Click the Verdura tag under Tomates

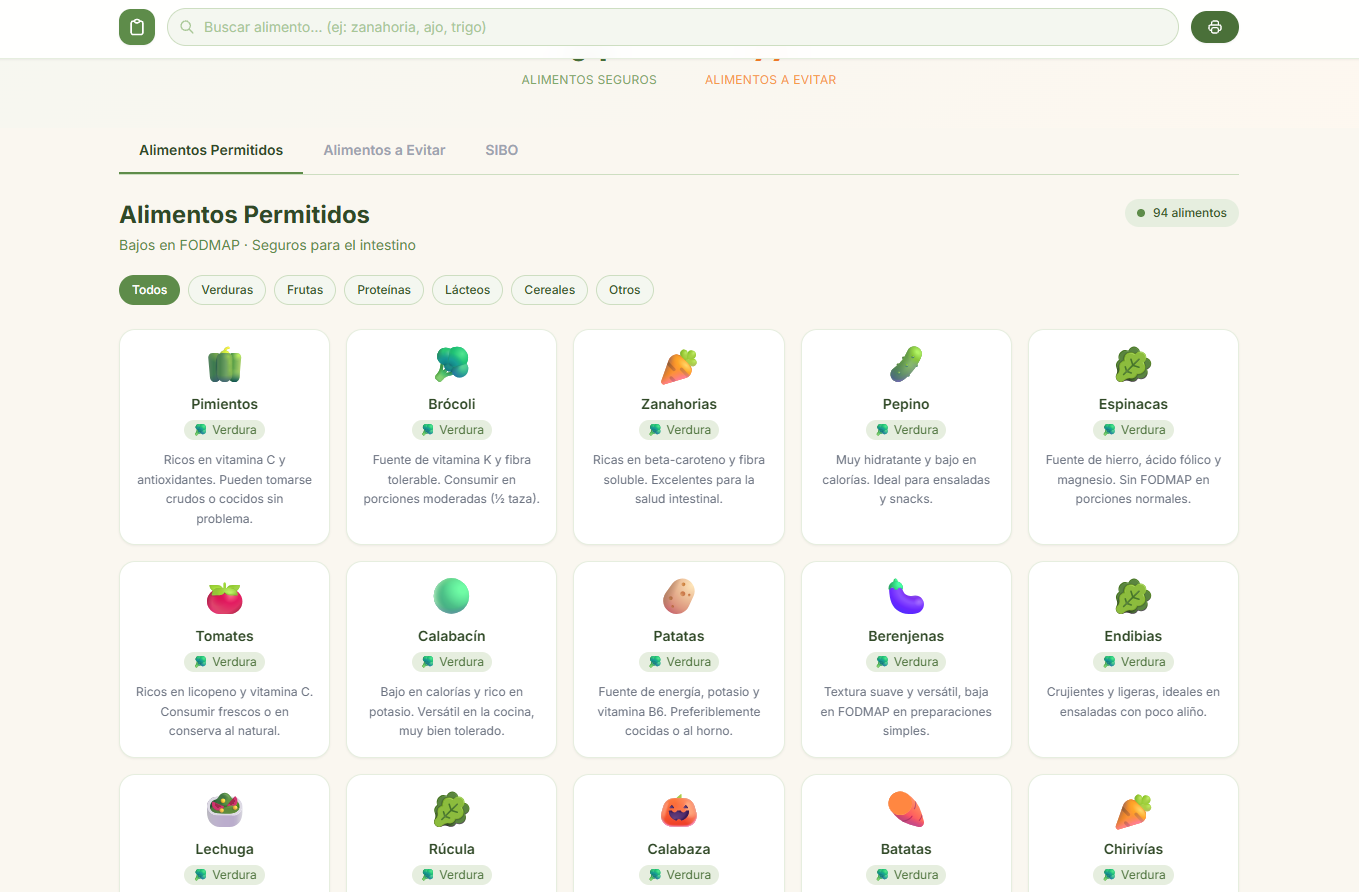(225, 662)
